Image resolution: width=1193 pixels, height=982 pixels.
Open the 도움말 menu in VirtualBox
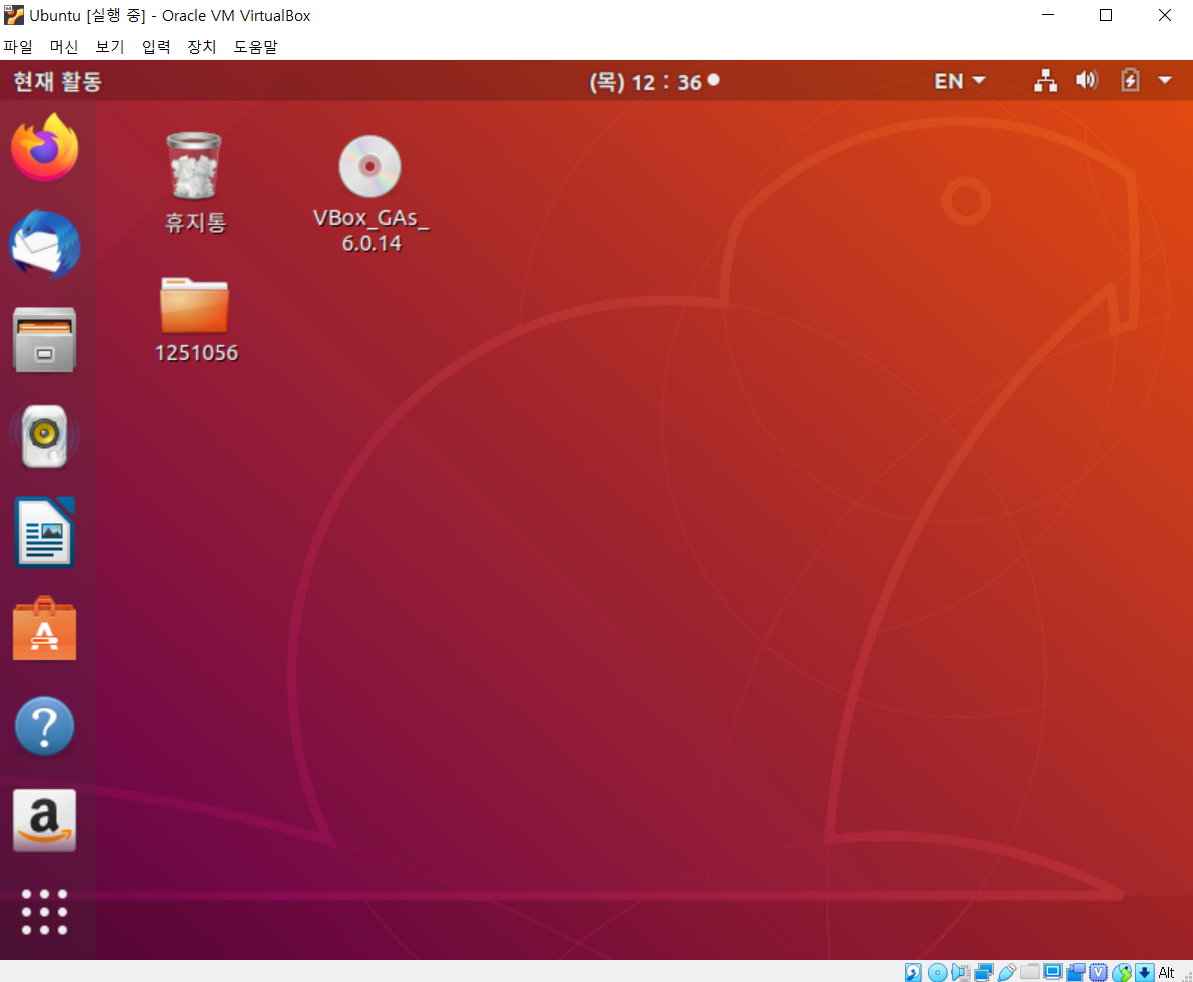256,46
